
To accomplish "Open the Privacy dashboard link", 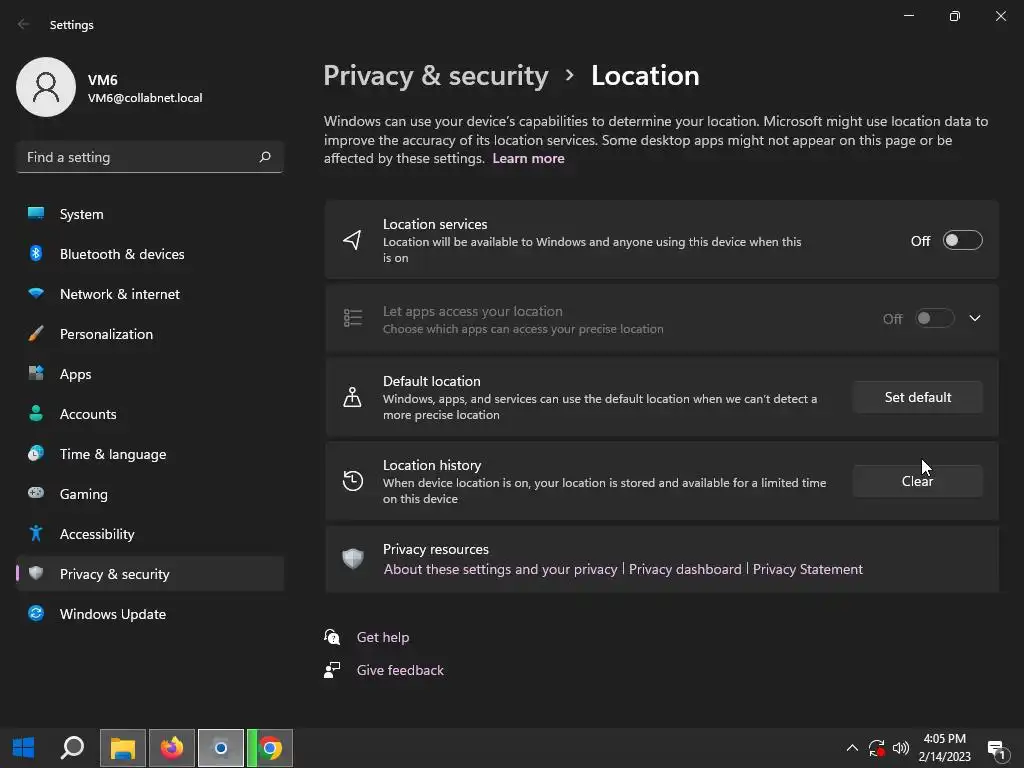I will point(685,569).
